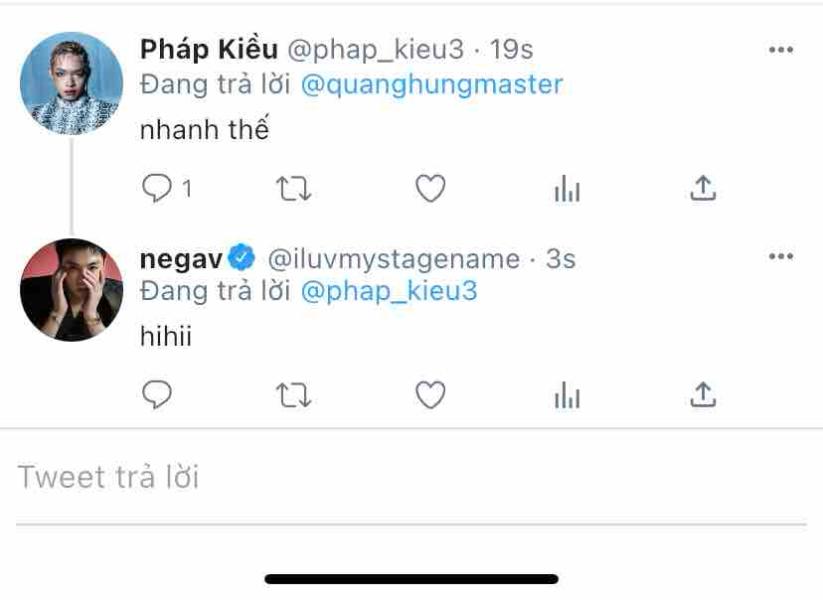The image size is (823, 600).
Task: Share negav's "hihii" tweet
Action: tap(704, 396)
